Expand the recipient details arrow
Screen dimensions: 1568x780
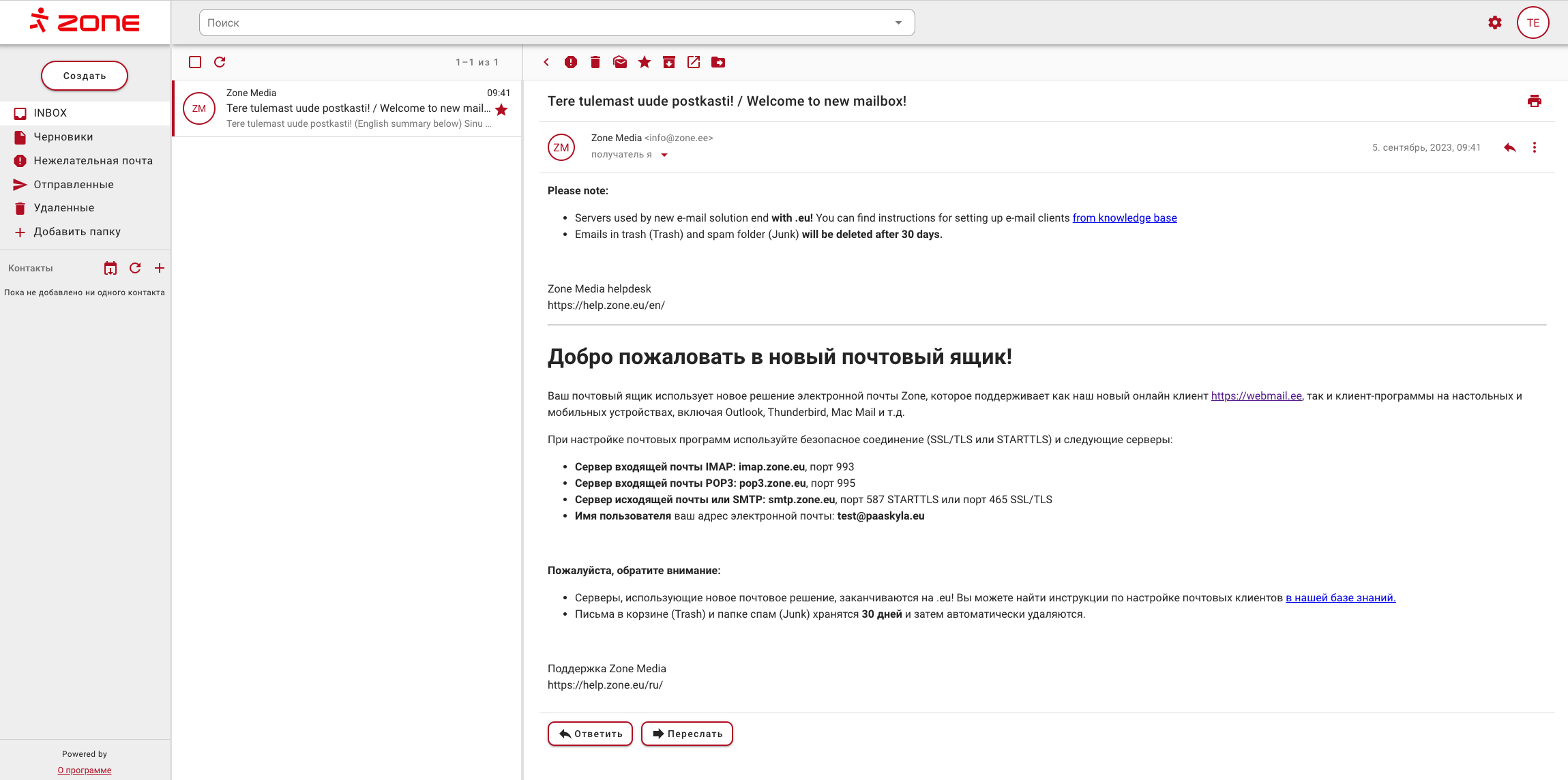click(x=664, y=155)
